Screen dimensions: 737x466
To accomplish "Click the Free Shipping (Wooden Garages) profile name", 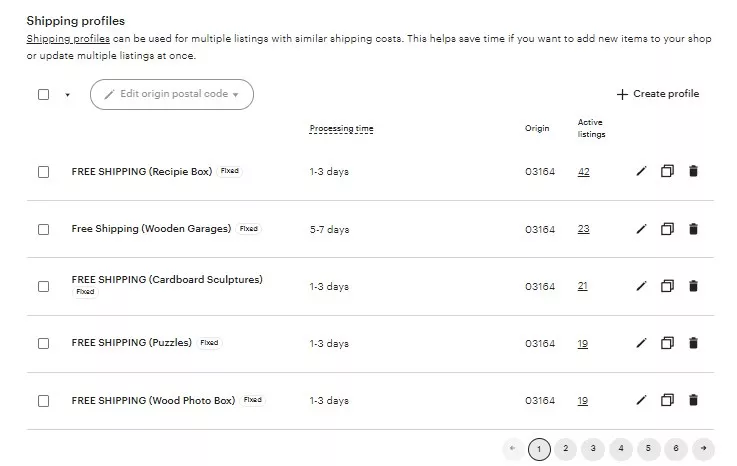I will [x=151, y=229].
